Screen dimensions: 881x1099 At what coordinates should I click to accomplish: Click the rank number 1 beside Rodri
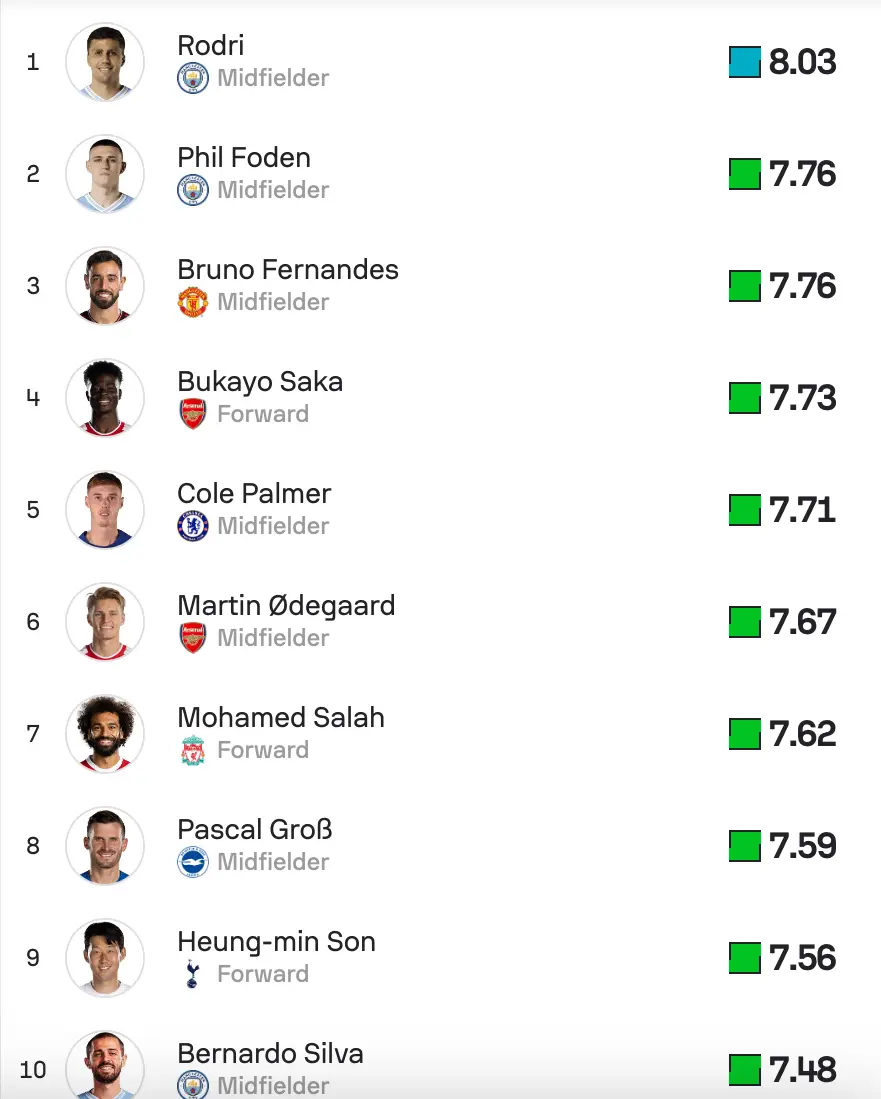(32, 62)
